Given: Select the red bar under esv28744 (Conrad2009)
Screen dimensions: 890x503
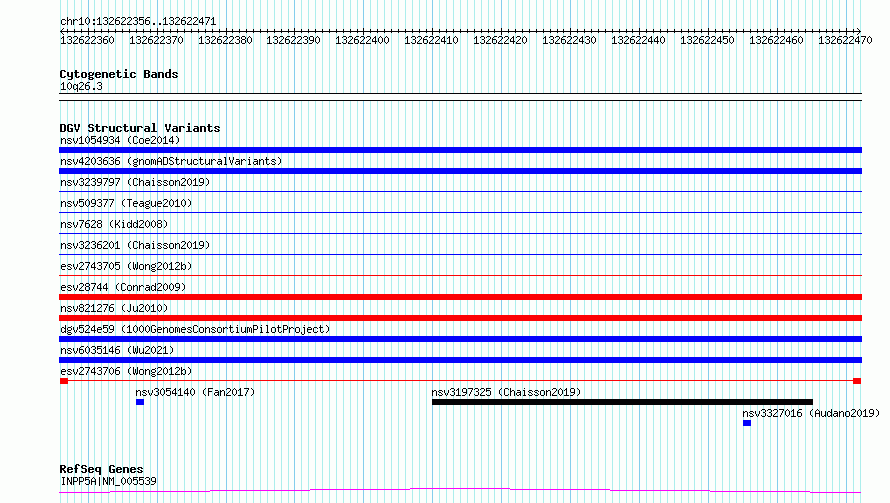Looking at the screenshot, I should (x=460, y=297).
